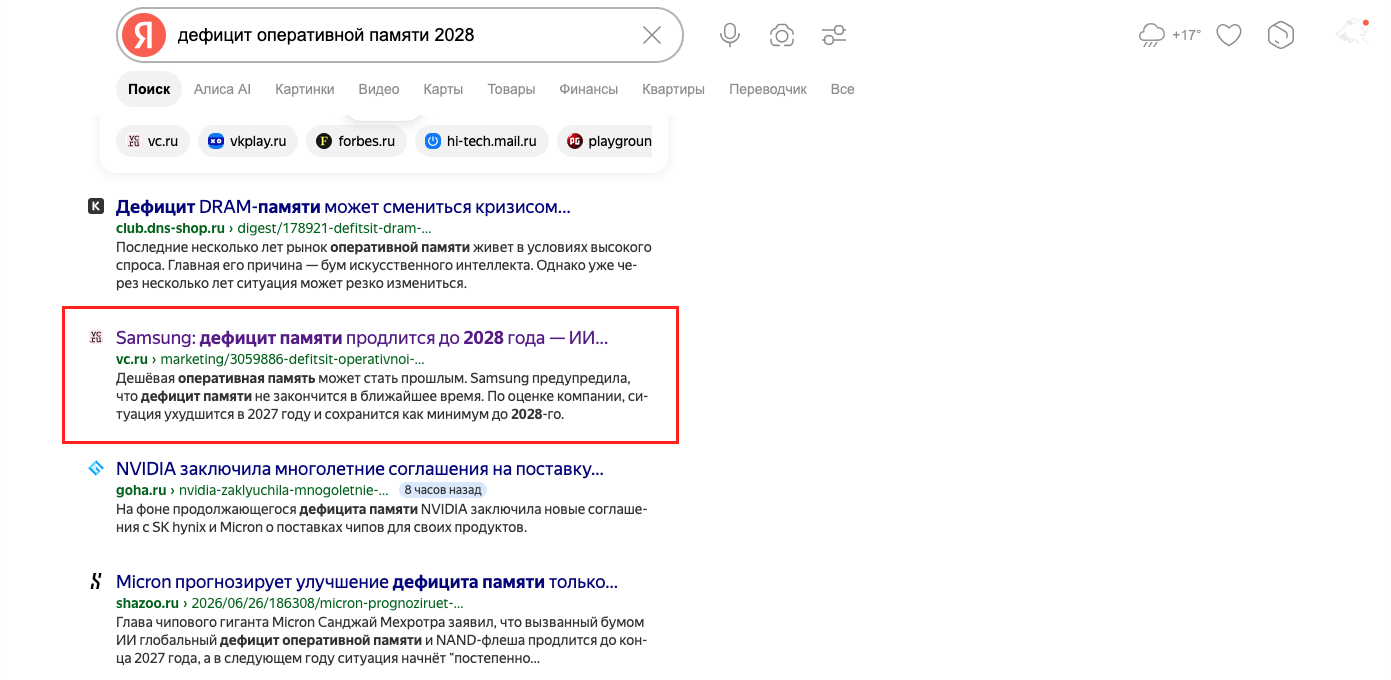Filter results by the hi-tech.mail.ru chip
This screenshot has height=680, width=1391.
(x=482, y=141)
